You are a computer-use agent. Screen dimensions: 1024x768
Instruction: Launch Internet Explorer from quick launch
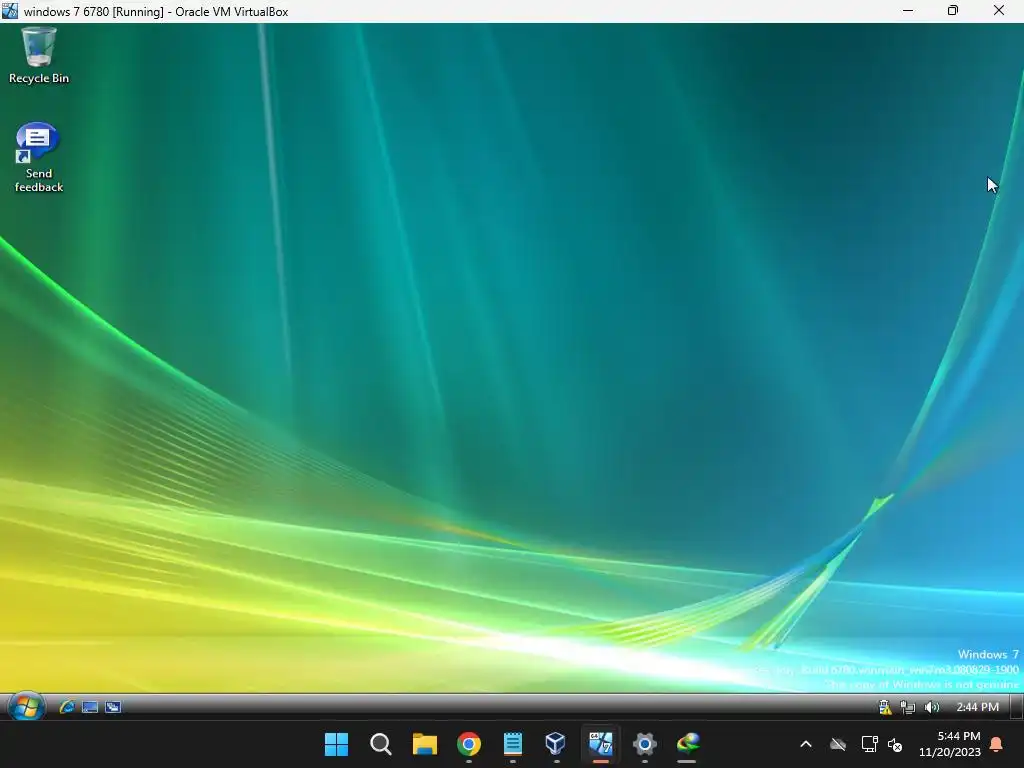(x=67, y=707)
